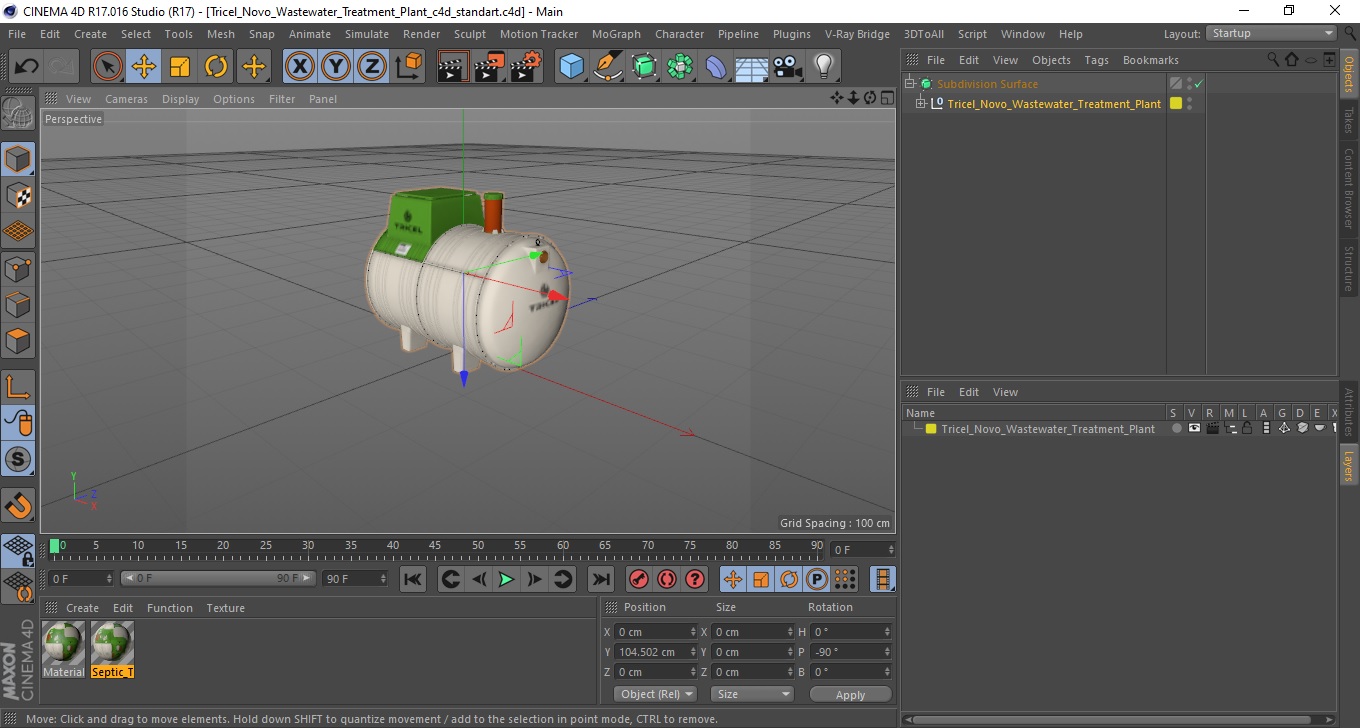The image size is (1360, 728).
Task: Toggle coordinate system icon
Action: pos(408,67)
